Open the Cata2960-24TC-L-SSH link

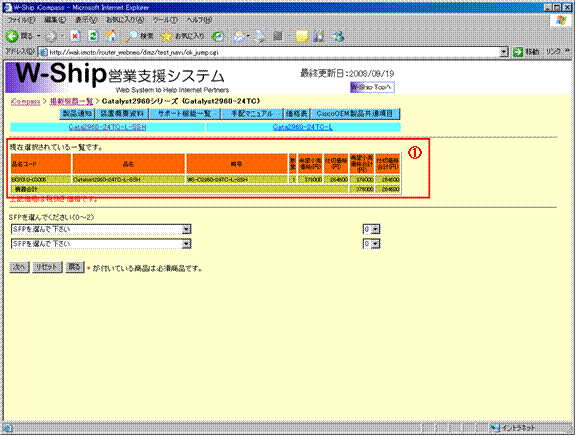(x=108, y=127)
